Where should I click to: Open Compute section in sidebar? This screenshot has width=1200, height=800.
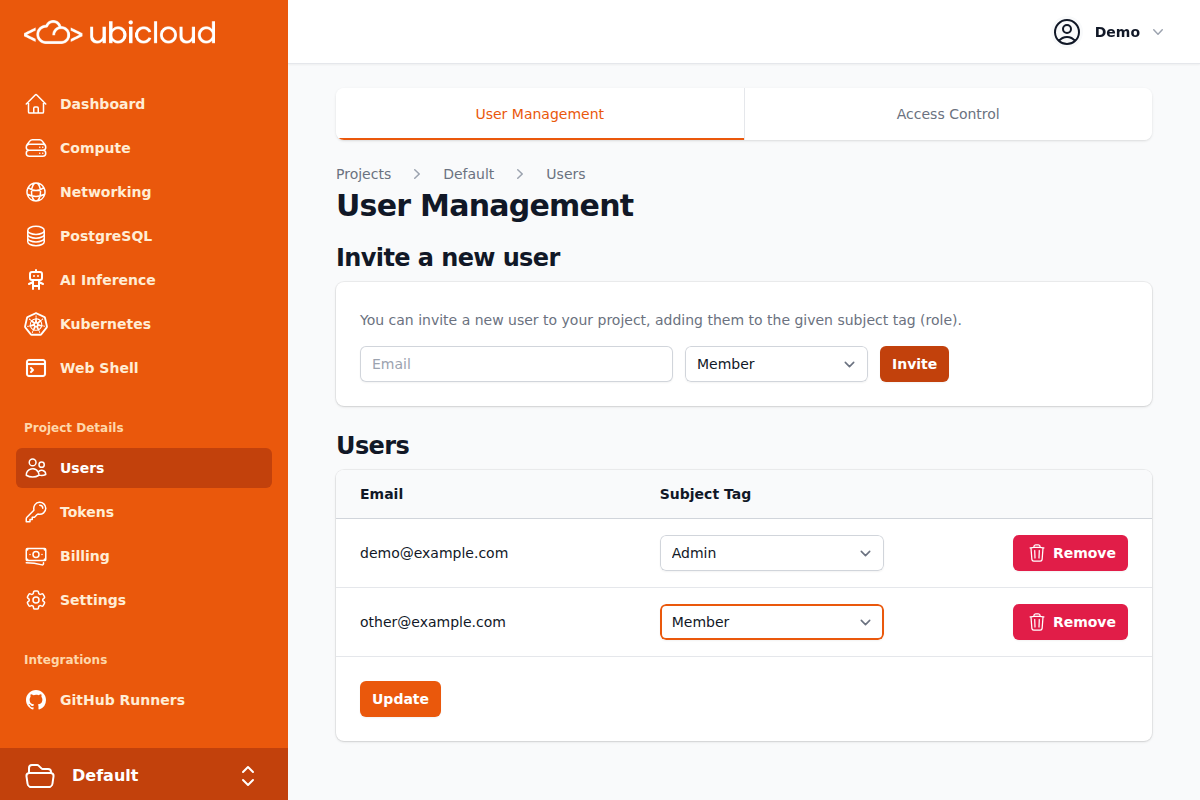point(144,148)
